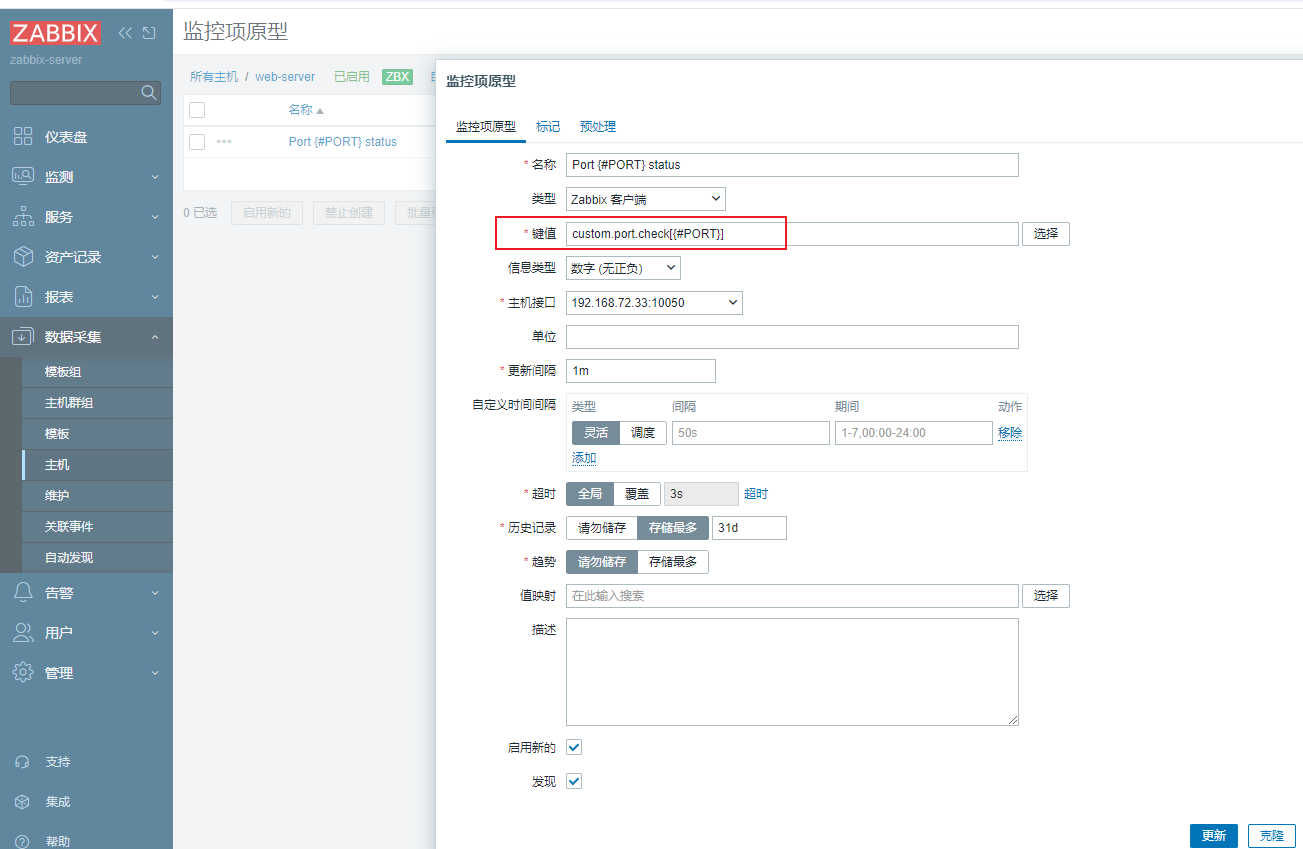Tick the select-all checkbox in table header
Image resolution: width=1303 pixels, height=849 pixels.
(197, 110)
